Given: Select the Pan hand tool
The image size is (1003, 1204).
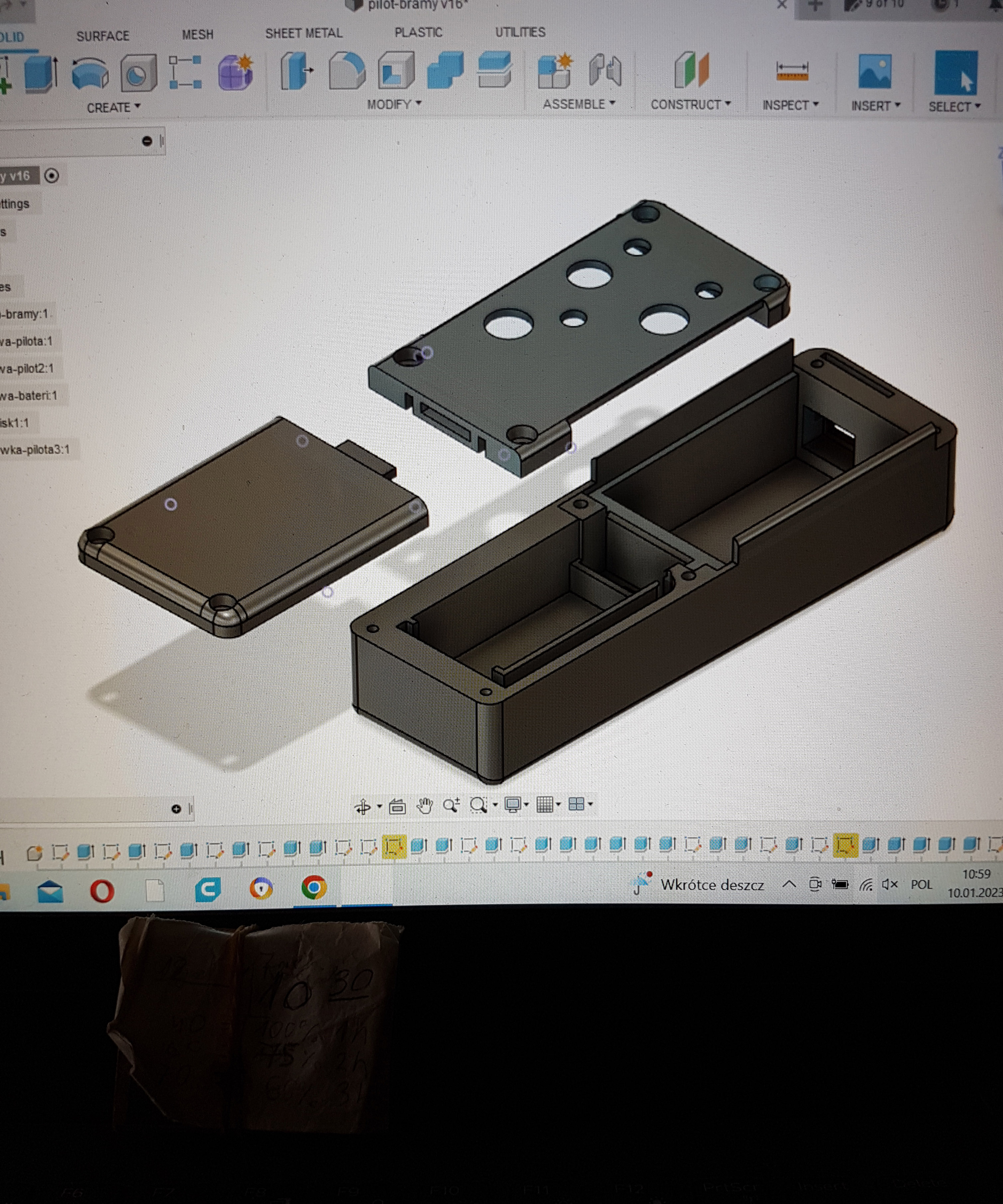Looking at the screenshot, I should click(424, 805).
